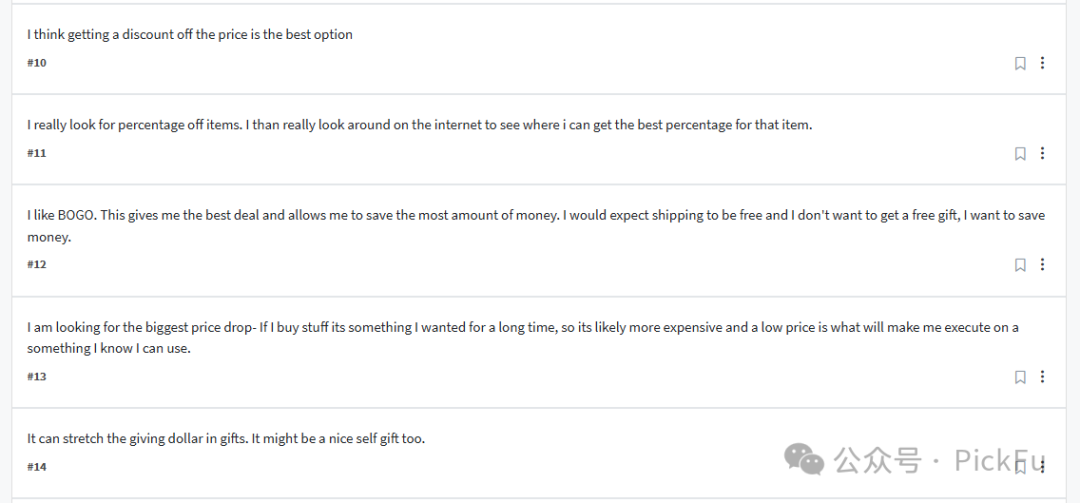Click the #11 response number label

coord(37,153)
